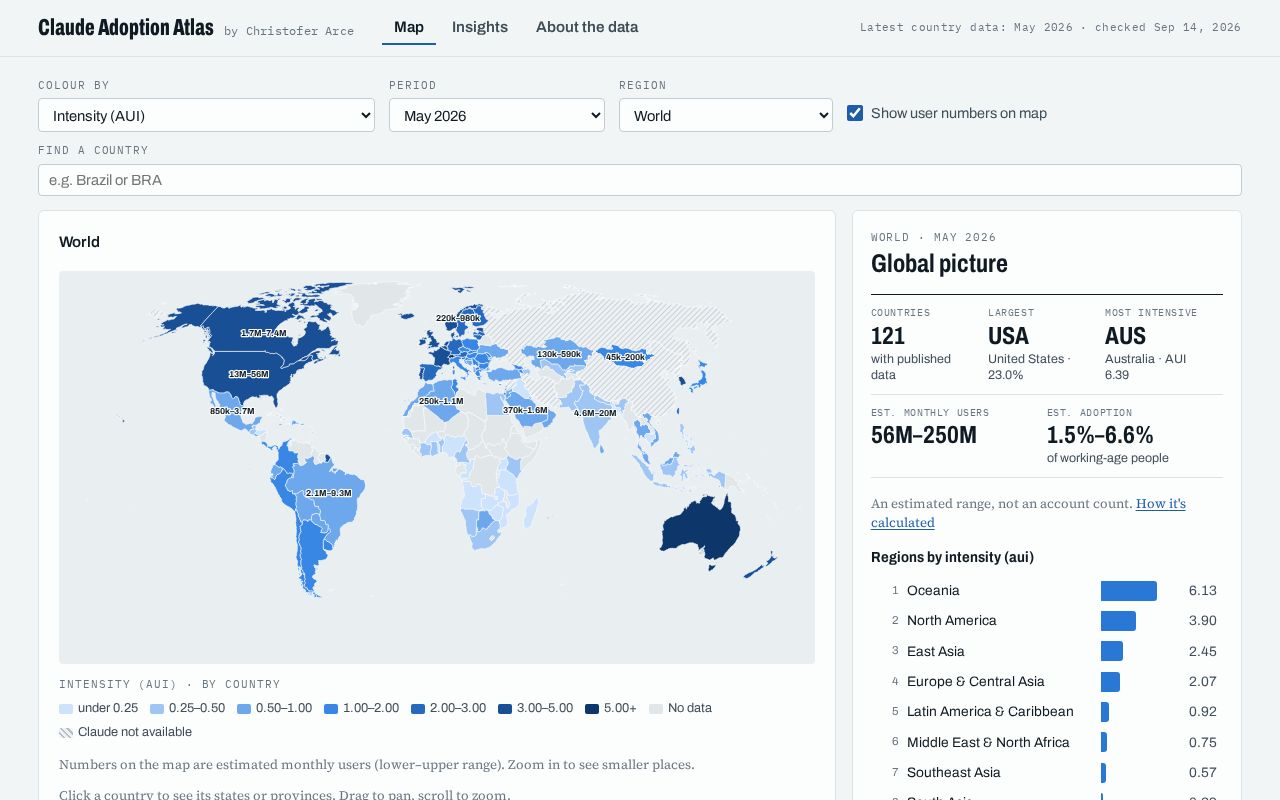Click Brazil's 2.1M–9.3M label on map

(x=329, y=493)
